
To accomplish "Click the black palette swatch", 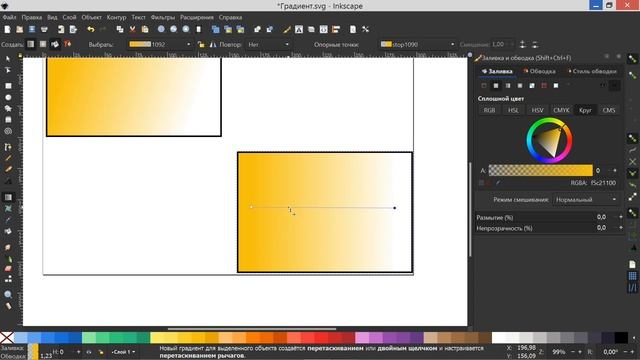I will pyautogui.click(x=621, y=338).
